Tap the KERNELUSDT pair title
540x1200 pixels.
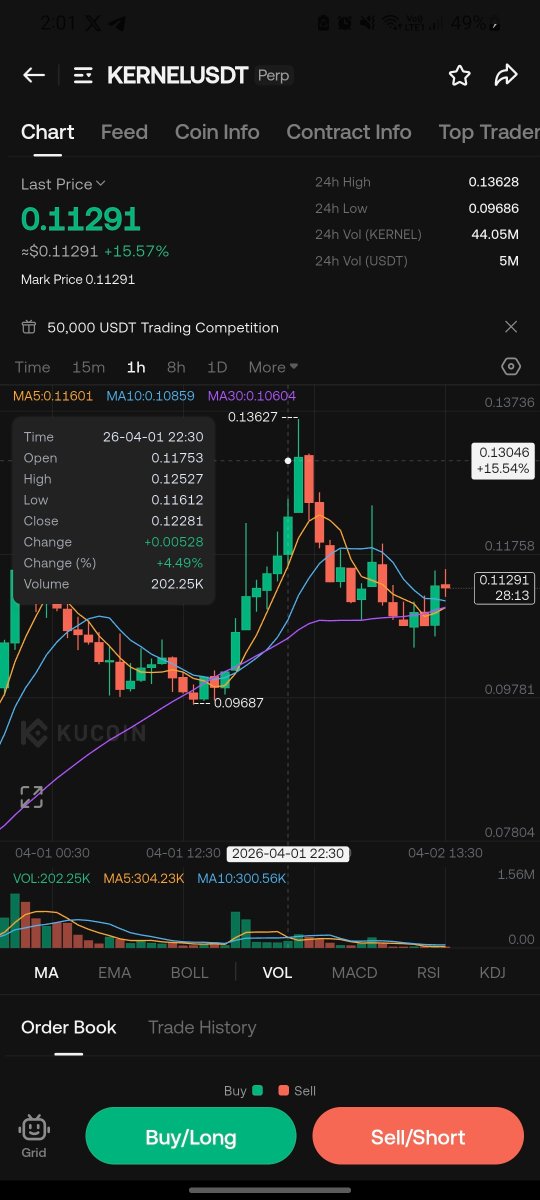click(x=177, y=75)
